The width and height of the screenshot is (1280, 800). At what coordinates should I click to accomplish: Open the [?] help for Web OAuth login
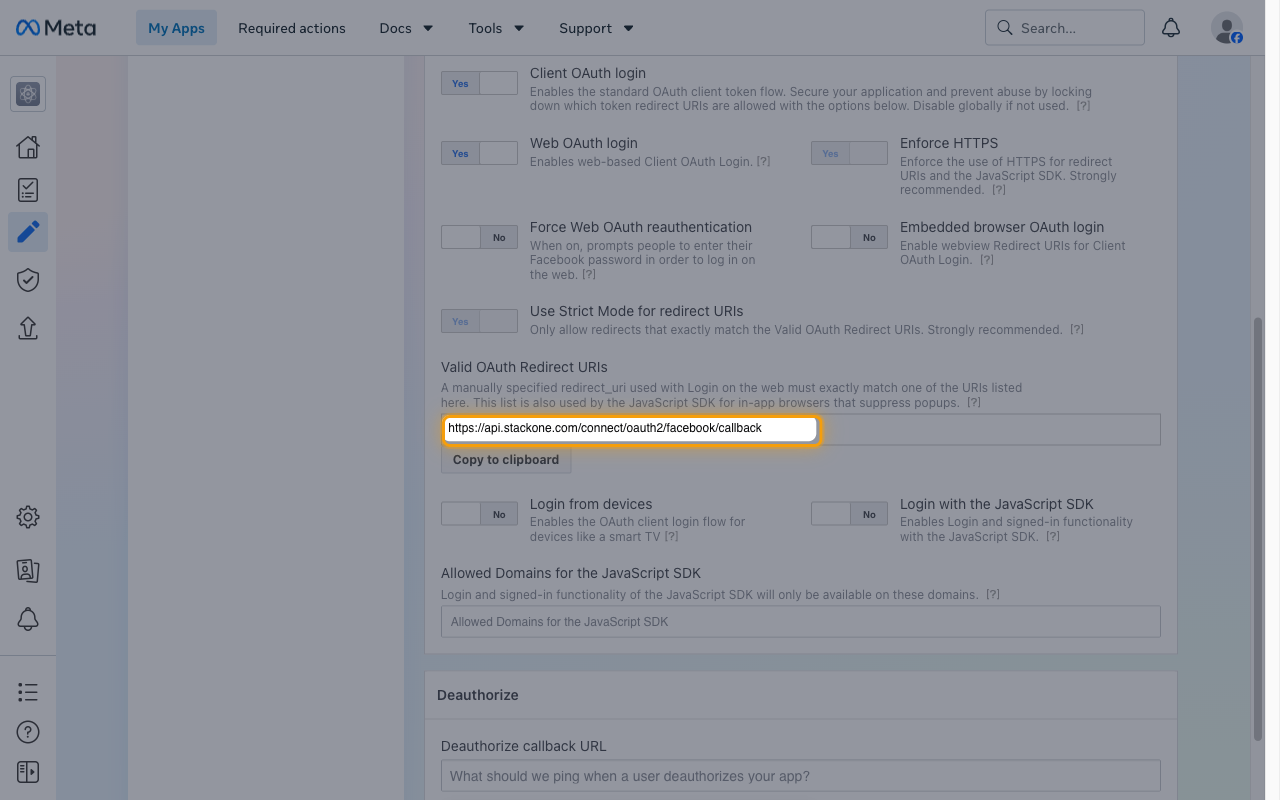point(763,161)
